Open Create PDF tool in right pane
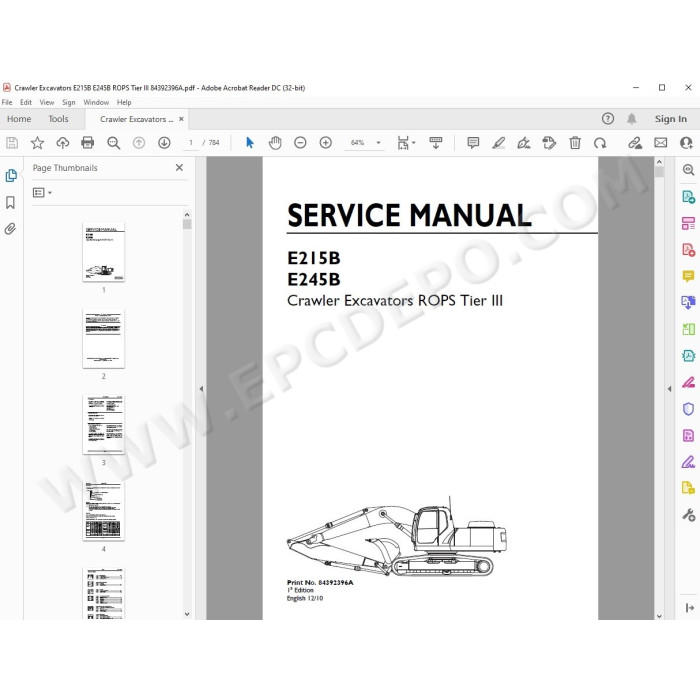This screenshot has width=700, height=700. click(688, 250)
